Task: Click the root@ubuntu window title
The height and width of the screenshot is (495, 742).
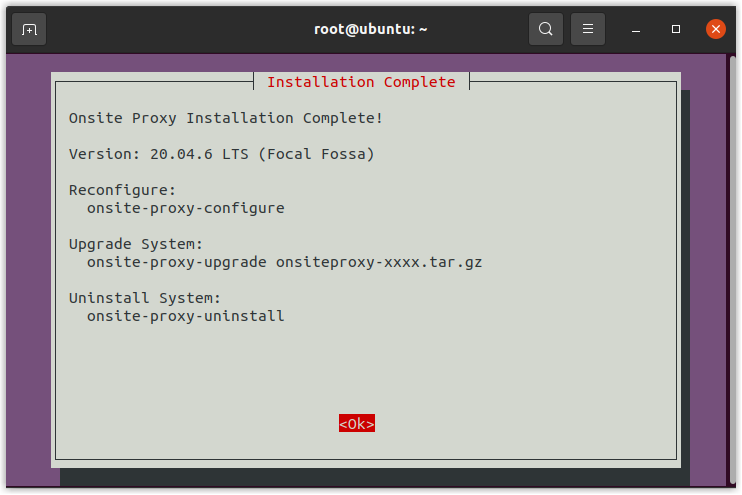Action: pos(370,29)
